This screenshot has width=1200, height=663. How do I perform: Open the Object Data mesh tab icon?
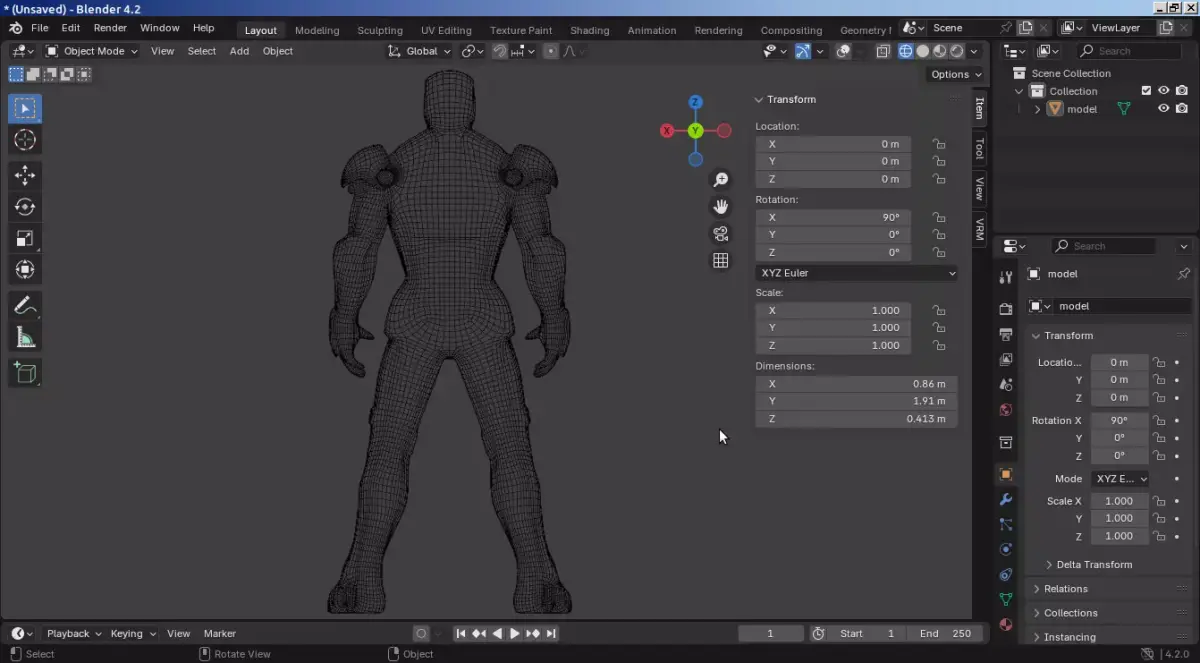[x=1006, y=599]
